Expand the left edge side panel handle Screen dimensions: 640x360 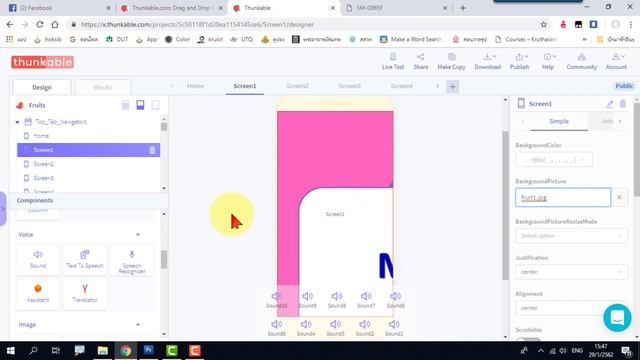click(x=3, y=209)
